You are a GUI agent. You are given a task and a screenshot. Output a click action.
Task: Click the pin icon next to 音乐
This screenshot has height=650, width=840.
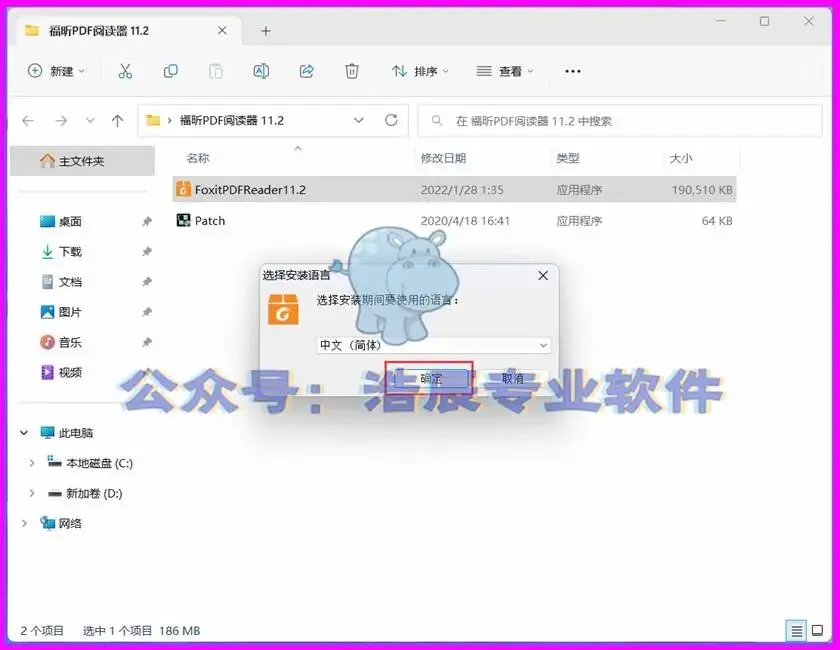pos(147,342)
